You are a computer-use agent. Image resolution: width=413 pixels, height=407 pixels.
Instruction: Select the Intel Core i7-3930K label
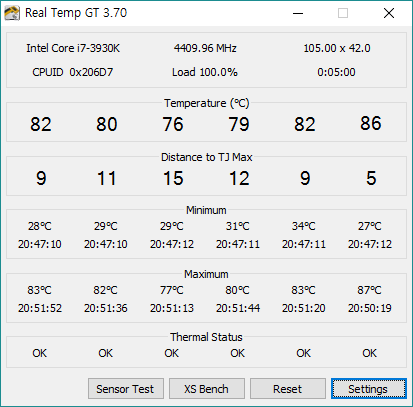(73, 48)
